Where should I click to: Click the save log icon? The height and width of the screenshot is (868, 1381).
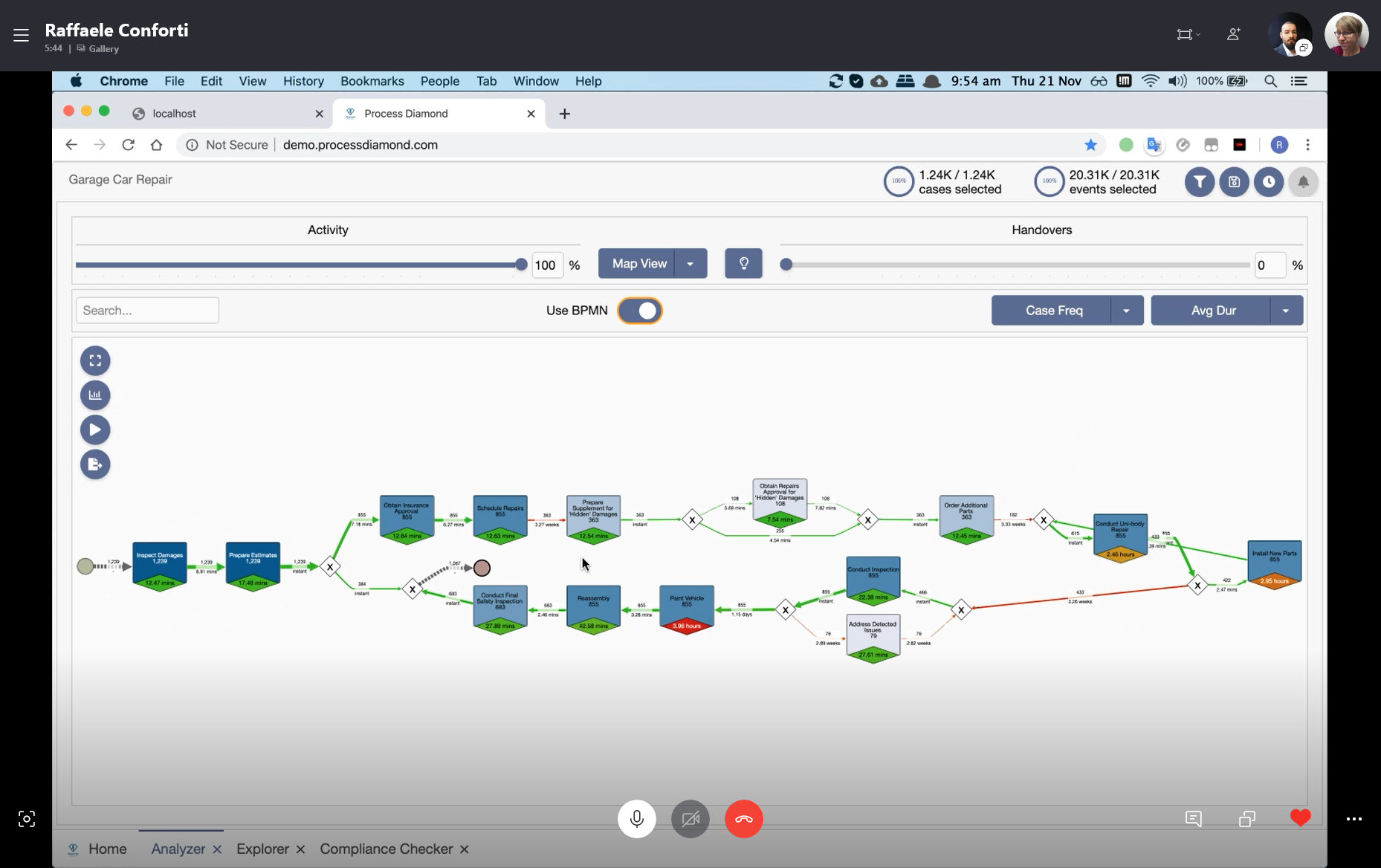(x=1234, y=182)
